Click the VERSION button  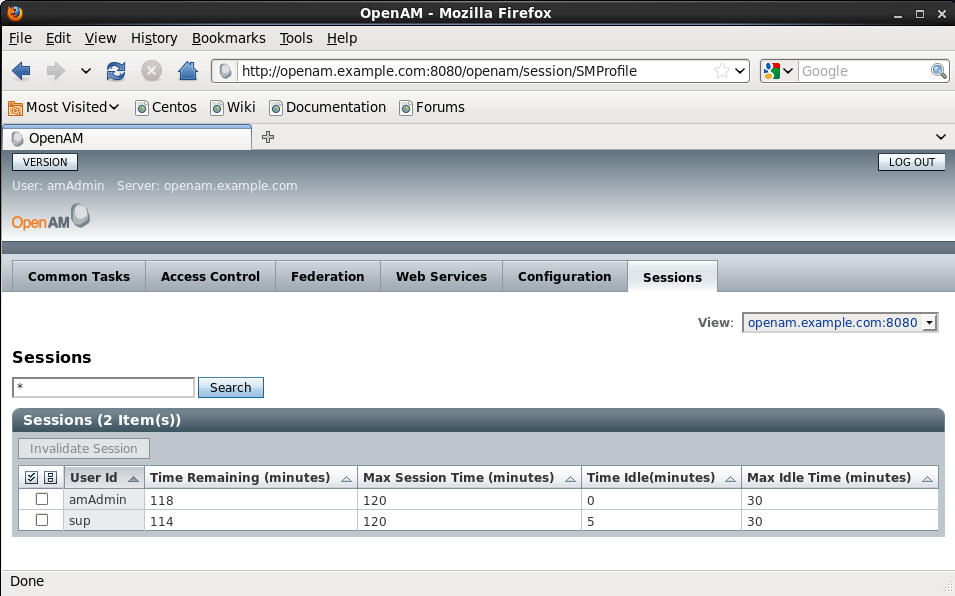(45, 163)
